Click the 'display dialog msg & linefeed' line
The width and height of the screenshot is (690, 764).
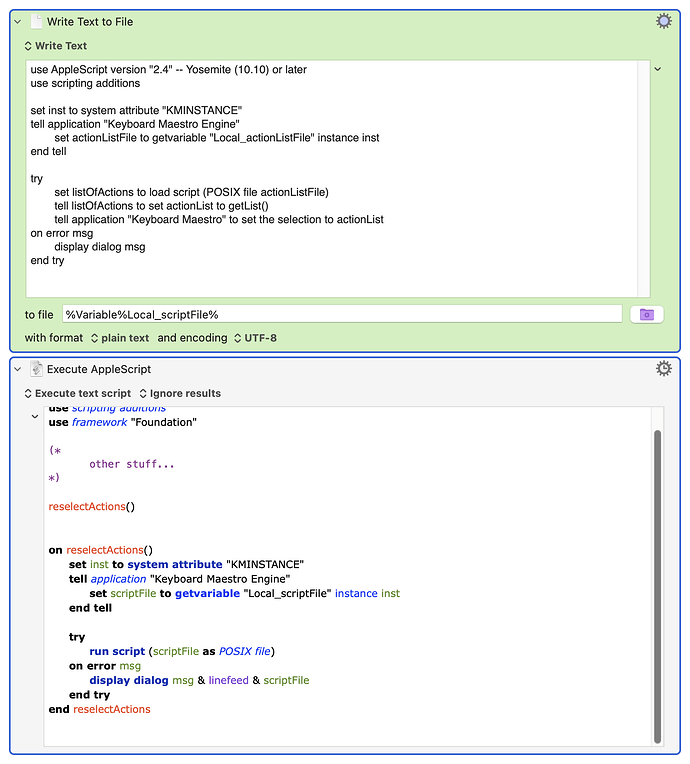click(199, 680)
